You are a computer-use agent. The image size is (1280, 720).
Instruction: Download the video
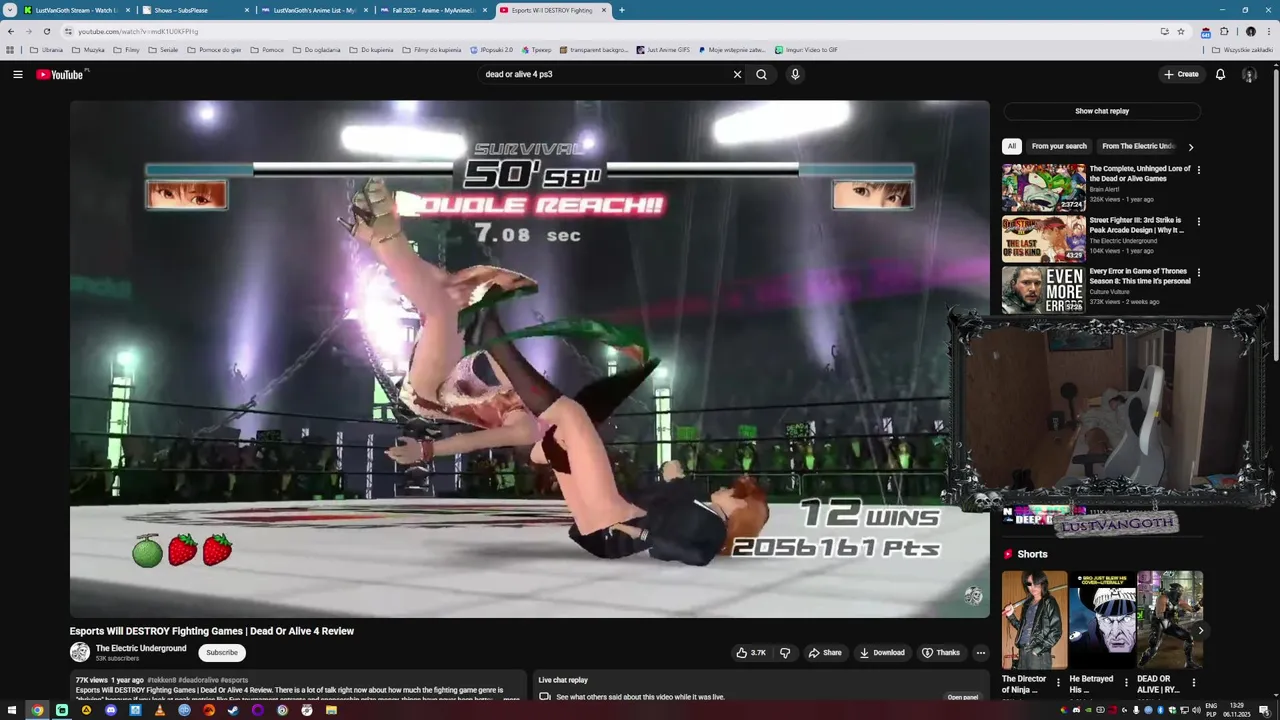(881, 653)
